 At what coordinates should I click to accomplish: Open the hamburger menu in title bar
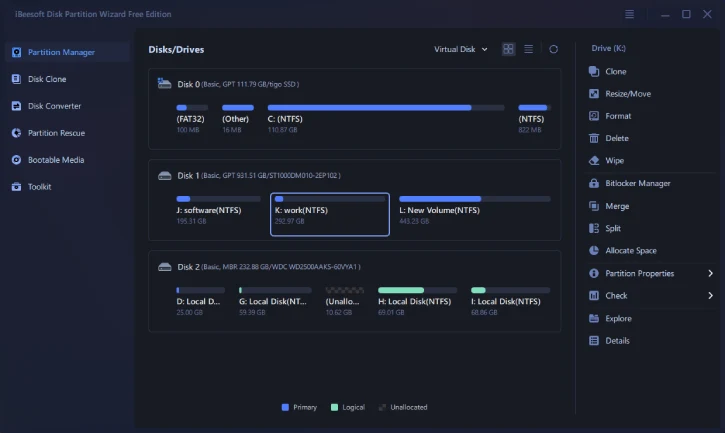pyautogui.click(x=629, y=14)
